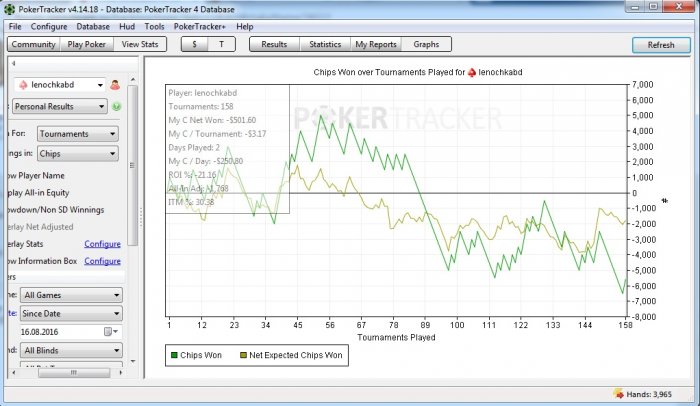This screenshot has width=700, height=406.
Task: Switch to the Statistics tab
Action: pos(325,44)
